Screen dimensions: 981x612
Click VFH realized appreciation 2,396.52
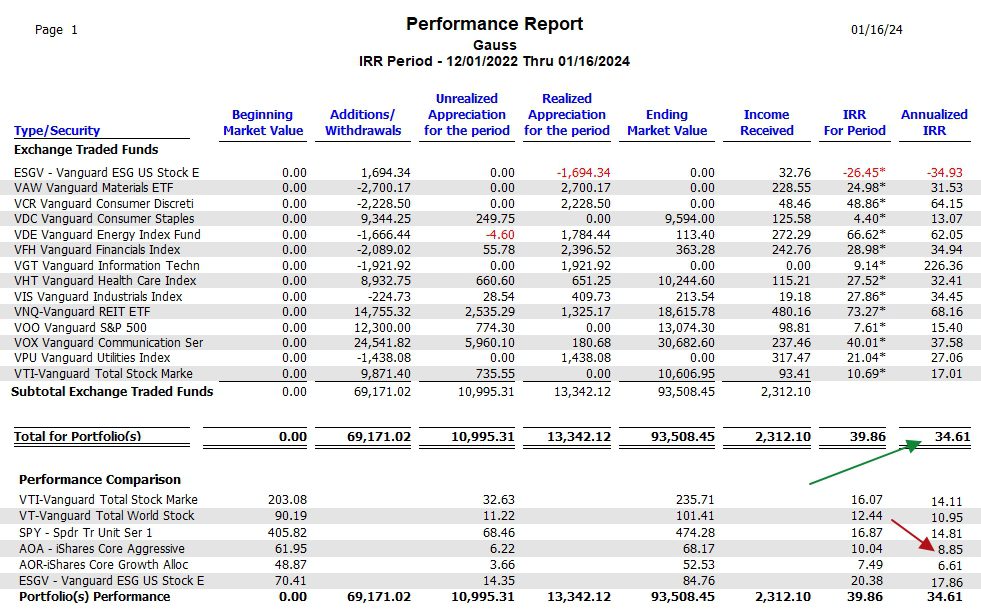coord(586,250)
